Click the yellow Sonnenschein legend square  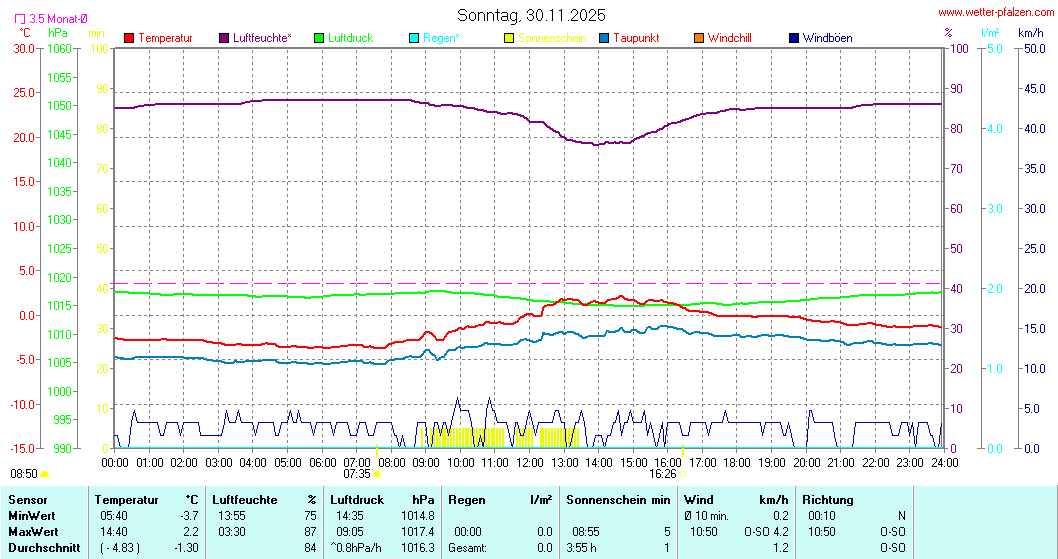pyautogui.click(x=509, y=38)
